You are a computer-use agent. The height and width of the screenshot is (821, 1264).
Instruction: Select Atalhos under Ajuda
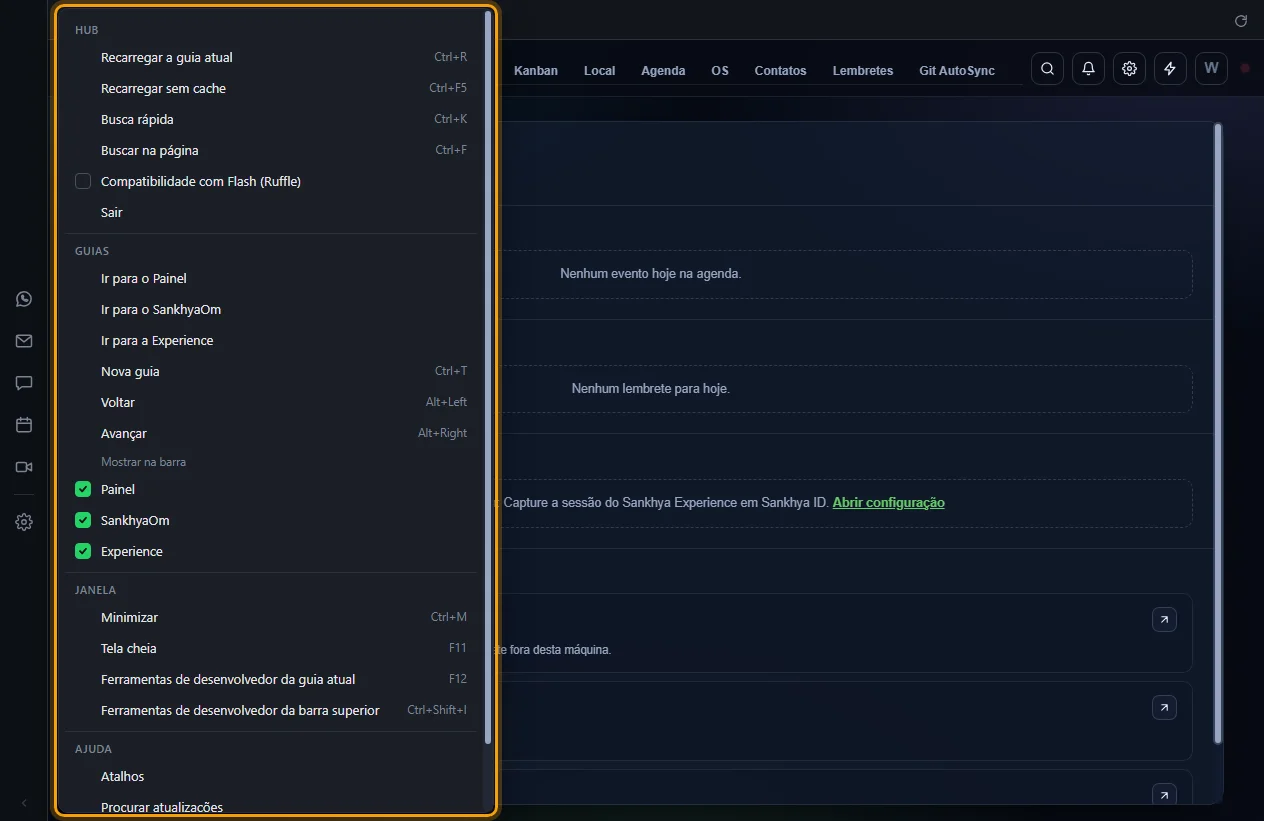271,776
